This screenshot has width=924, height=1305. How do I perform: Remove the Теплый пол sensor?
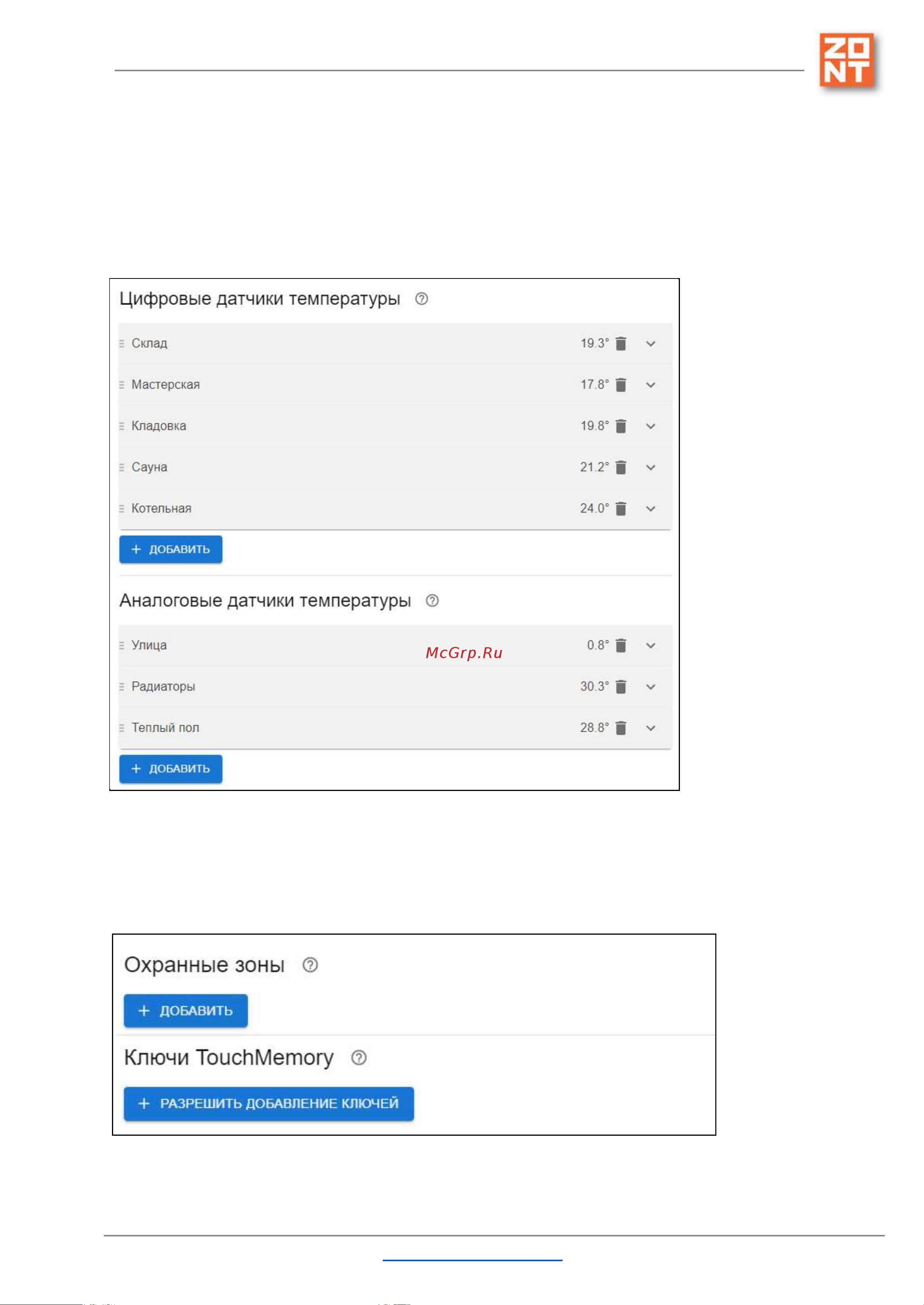pyautogui.click(x=621, y=728)
